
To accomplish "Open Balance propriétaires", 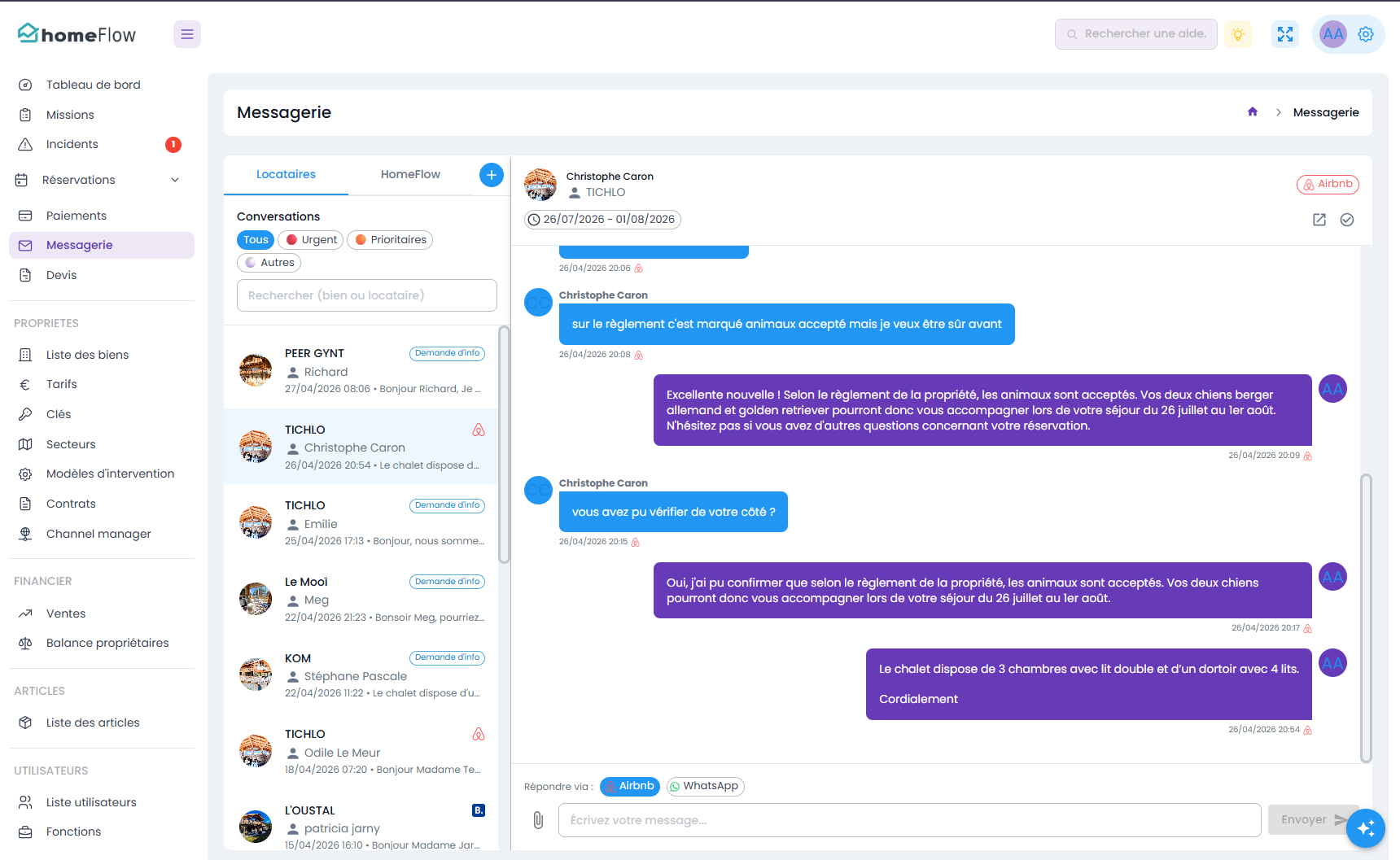I will (x=102, y=643).
